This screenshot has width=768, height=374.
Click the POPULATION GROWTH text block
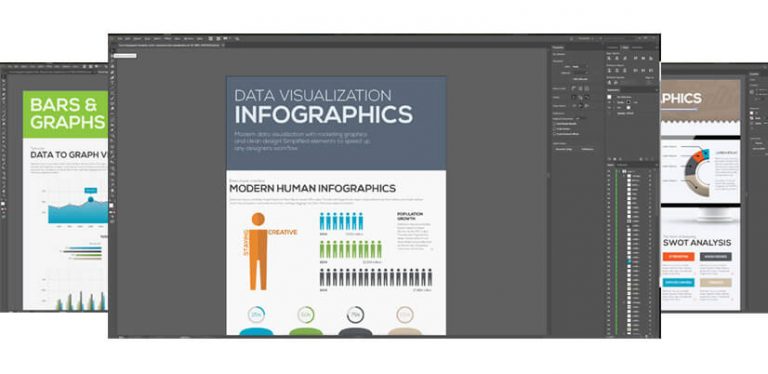point(410,216)
